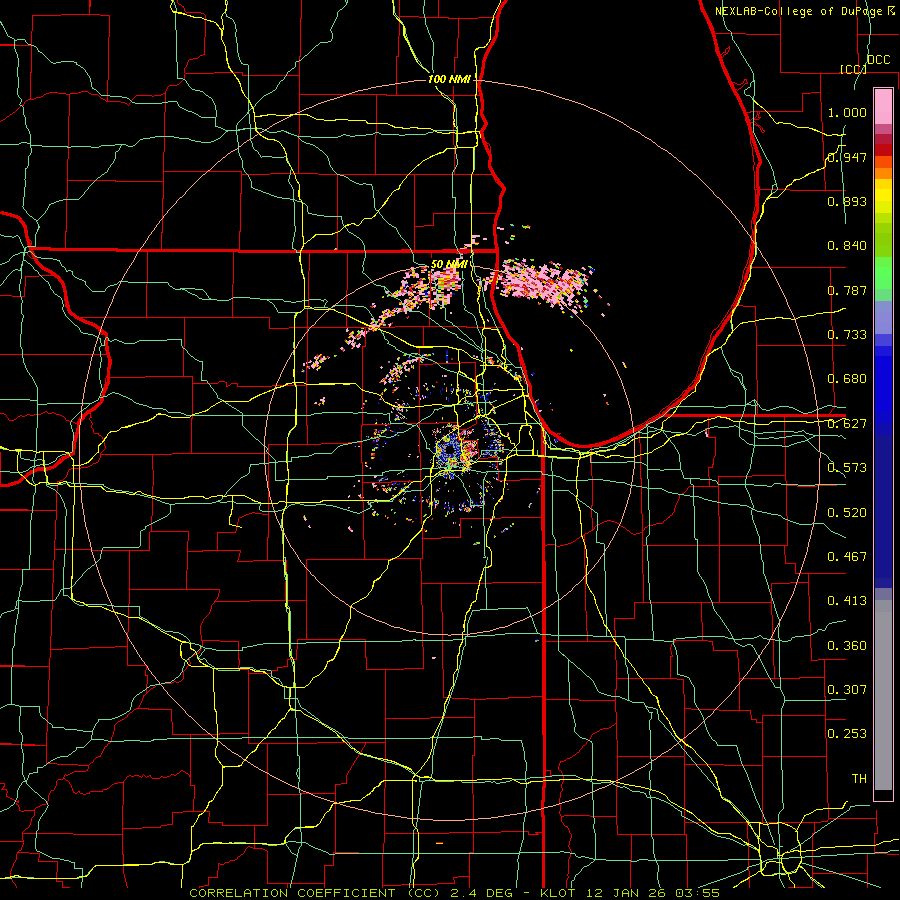Viewport: 900px width, 900px height.
Task: Pick the pink segment of the color bar
Action: click(883, 106)
